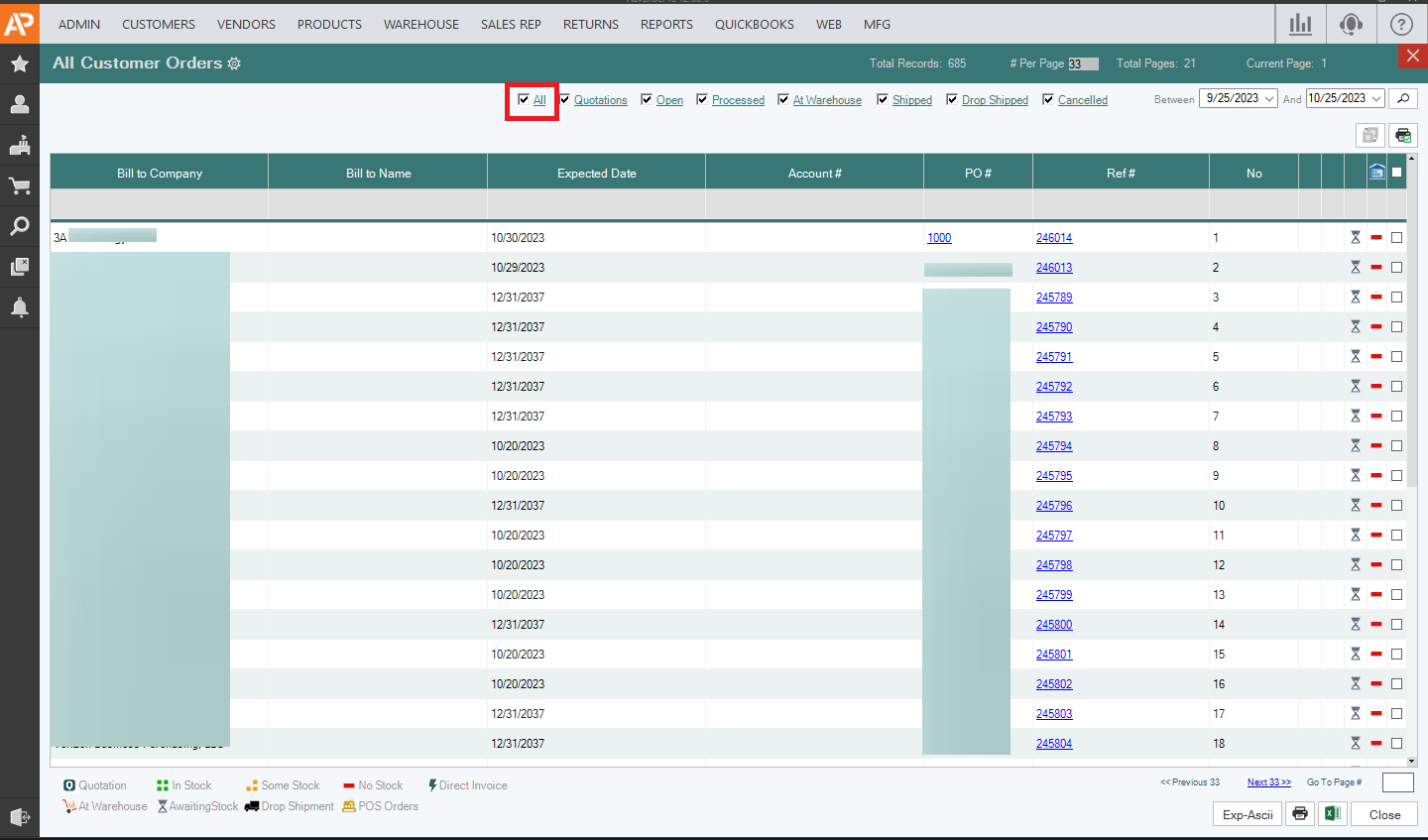
Task: Expand the 9/25/2023 start date dropdown
Action: [1268, 98]
